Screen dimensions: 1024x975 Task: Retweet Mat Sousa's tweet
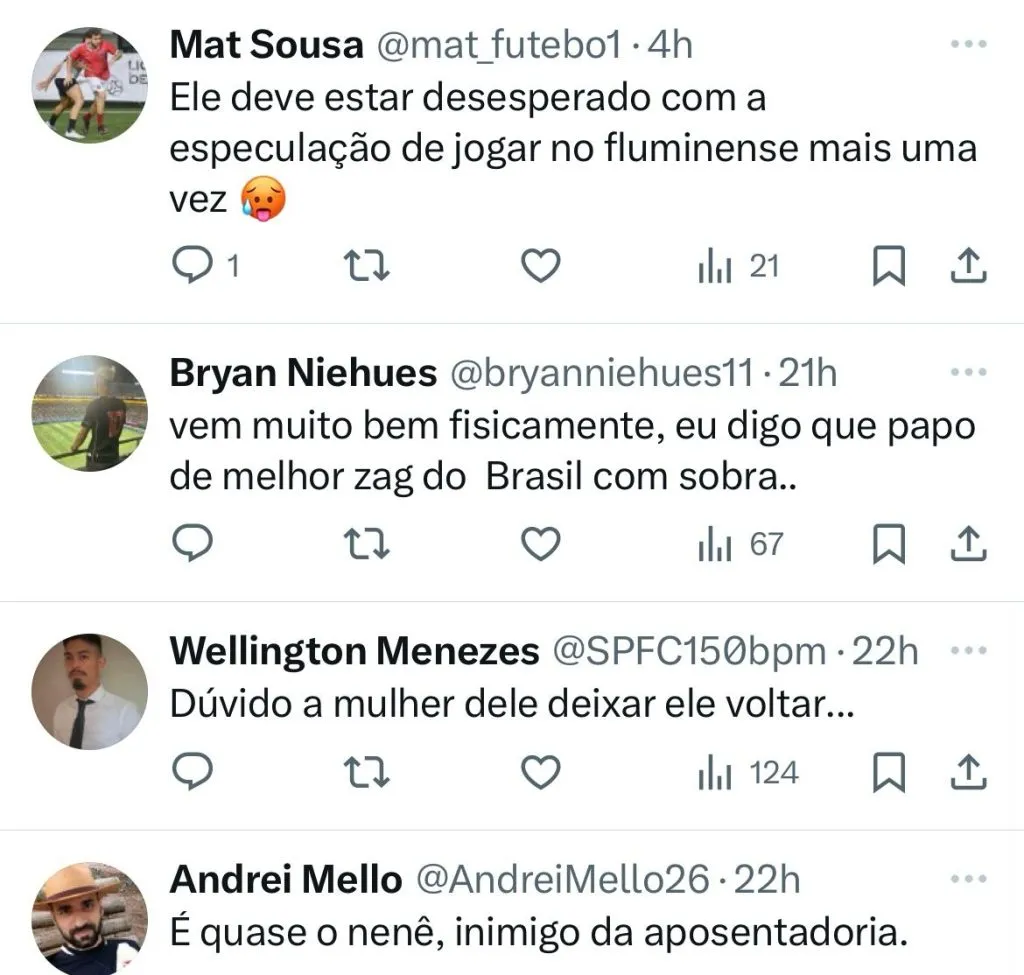[366, 266]
